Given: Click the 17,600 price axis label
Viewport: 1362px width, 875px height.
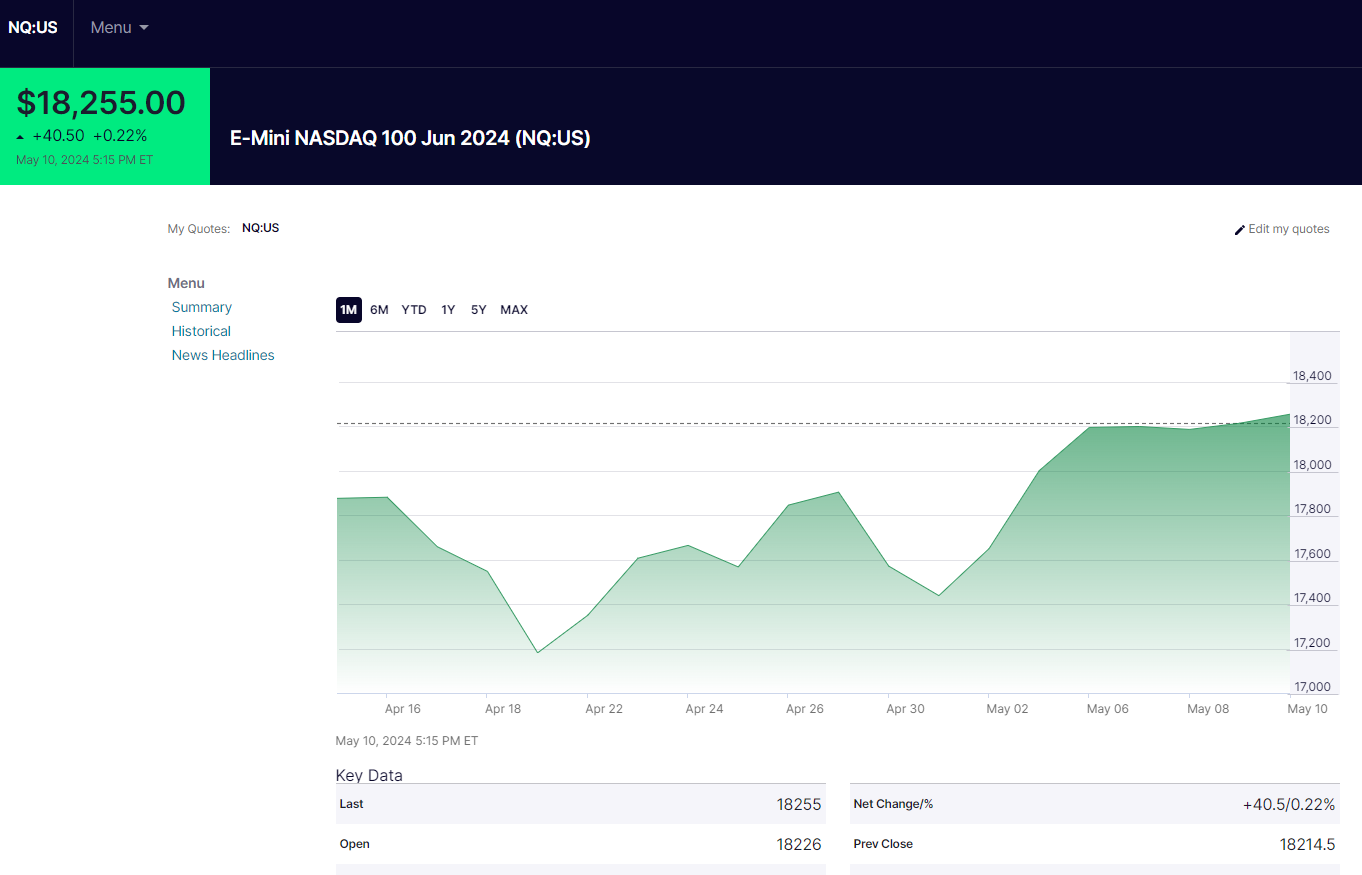Looking at the screenshot, I should pos(1312,554).
